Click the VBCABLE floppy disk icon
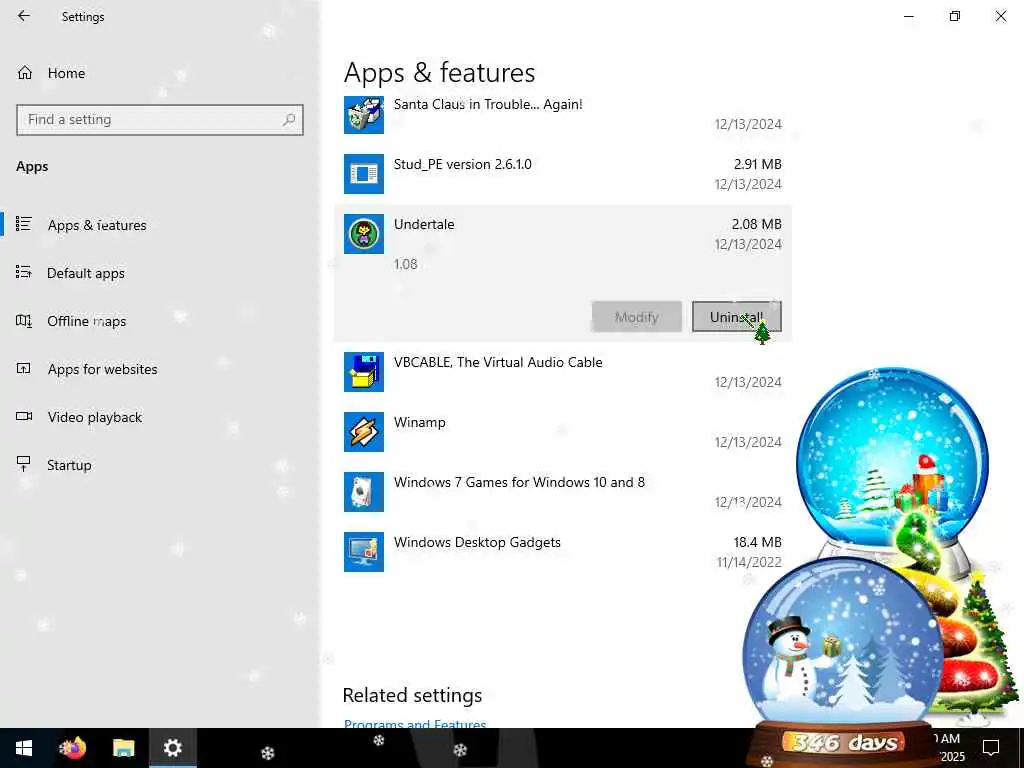The width and height of the screenshot is (1024, 768). (x=364, y=372)
